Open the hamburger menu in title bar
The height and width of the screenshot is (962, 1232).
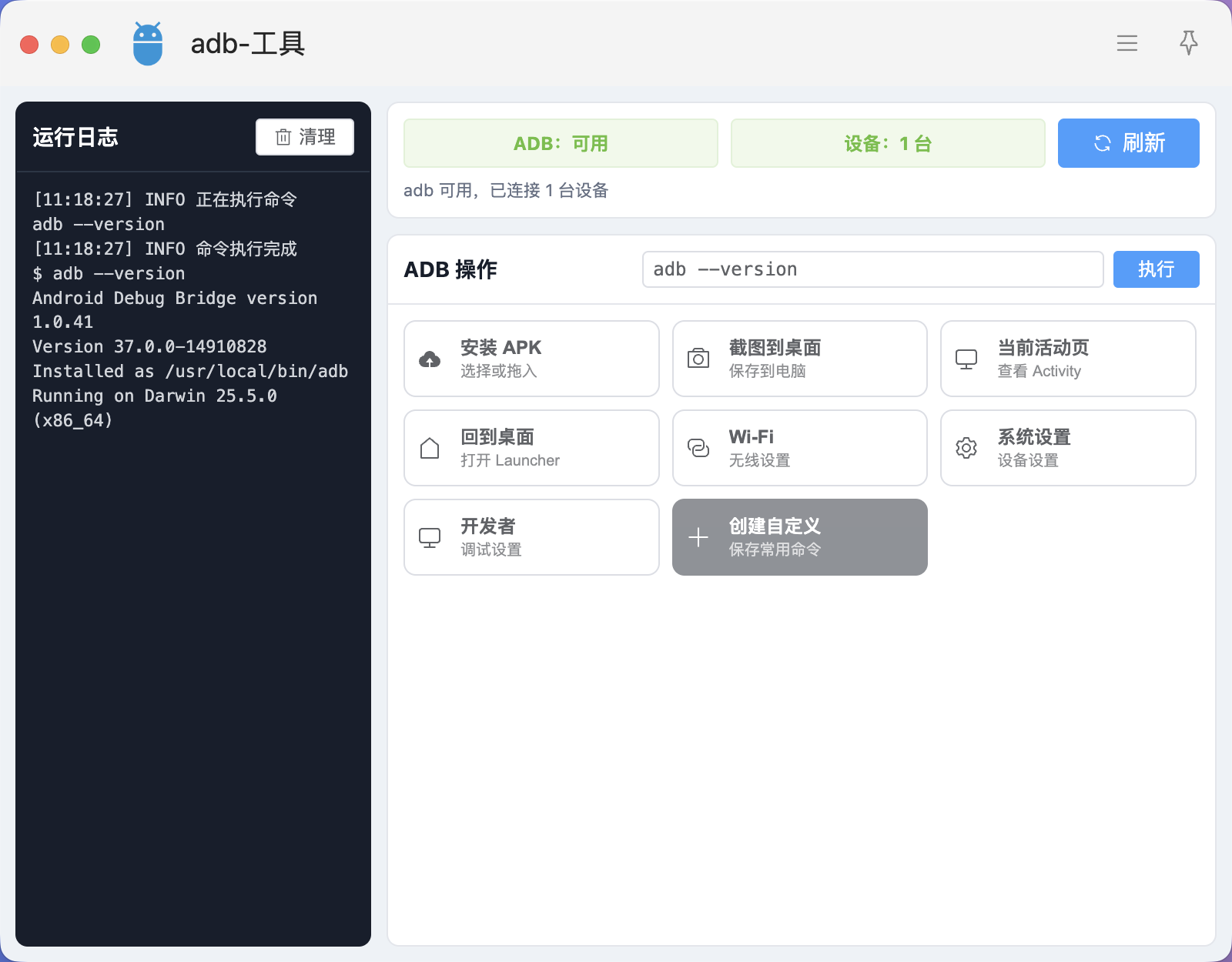1127,43
